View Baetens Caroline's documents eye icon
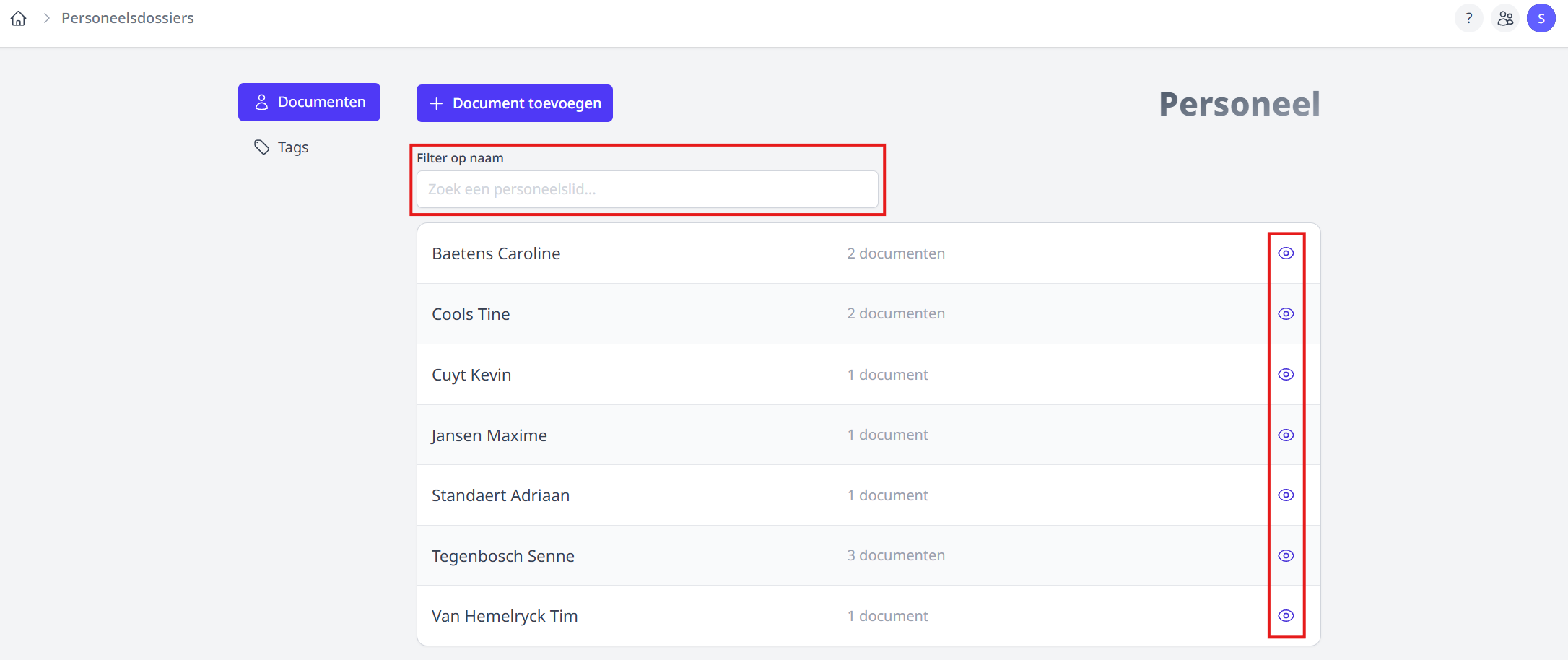1568x660 pixels. (1286, 253)
